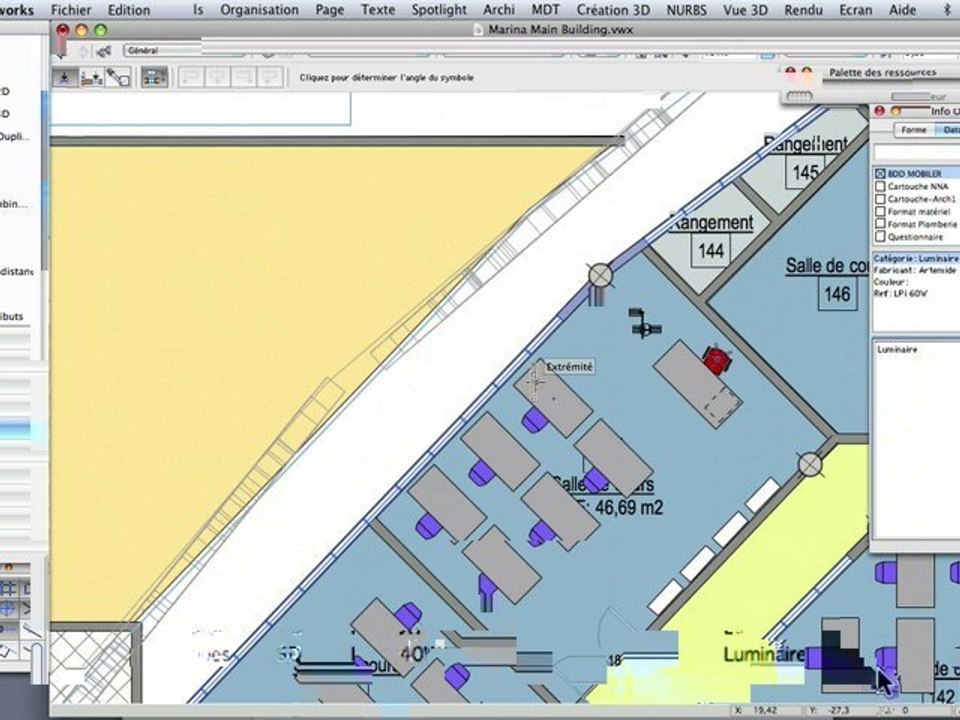Click the Rangement 144 room label

[712, 223]
